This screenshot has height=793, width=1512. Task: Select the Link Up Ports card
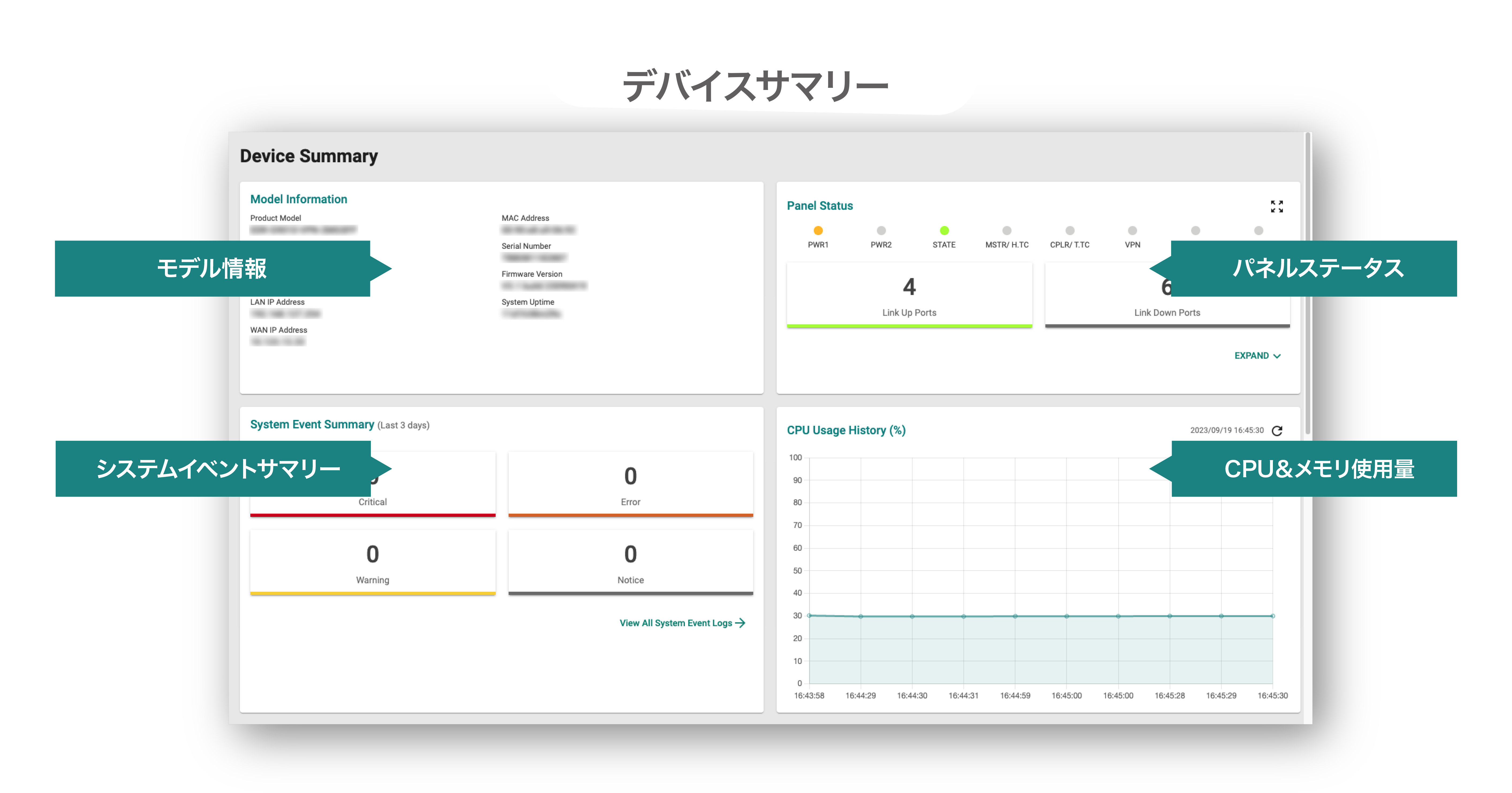(x=909, y=295)
